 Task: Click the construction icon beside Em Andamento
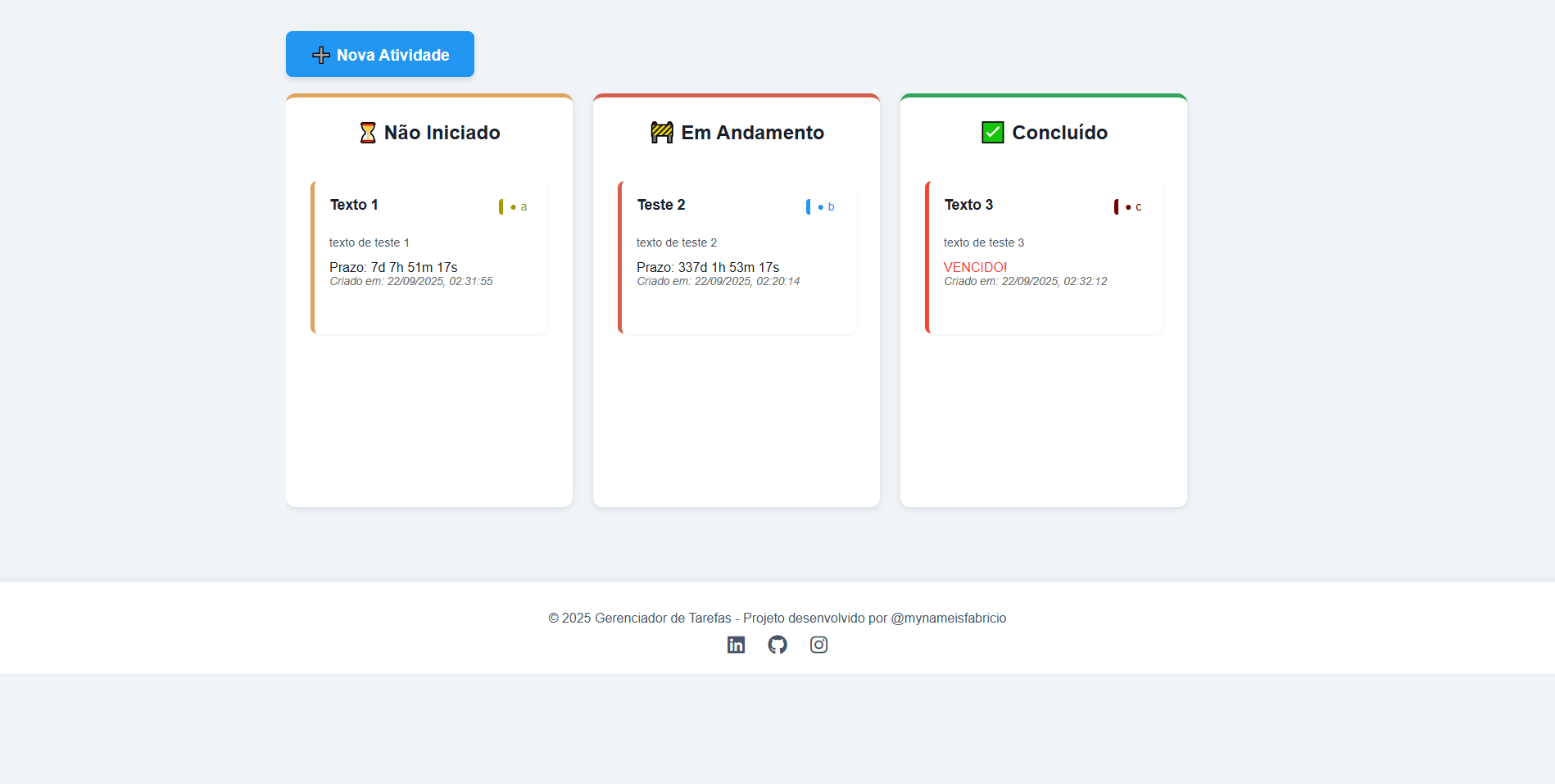662,131
